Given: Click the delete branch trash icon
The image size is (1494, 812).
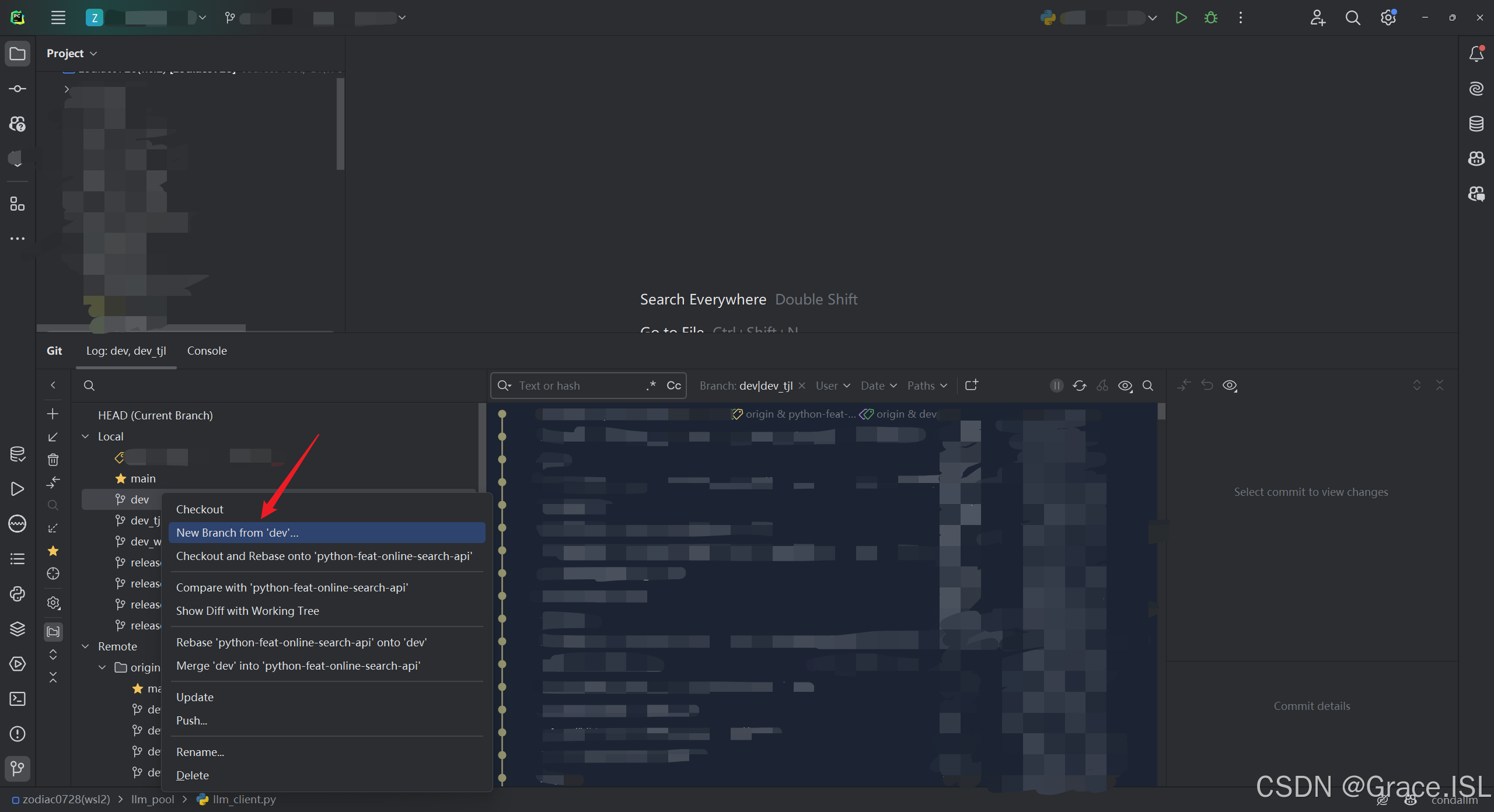Looking at the screenshot, I should coord(53,460).
